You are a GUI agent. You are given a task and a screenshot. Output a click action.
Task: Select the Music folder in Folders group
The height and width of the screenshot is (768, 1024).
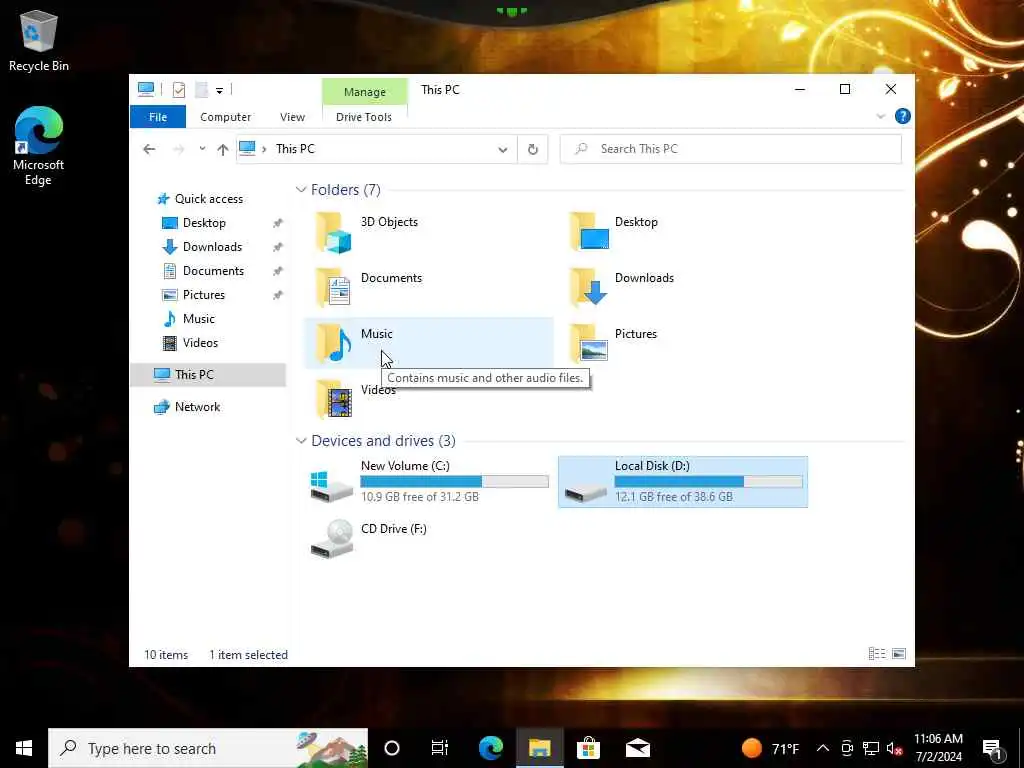[428, 344]
